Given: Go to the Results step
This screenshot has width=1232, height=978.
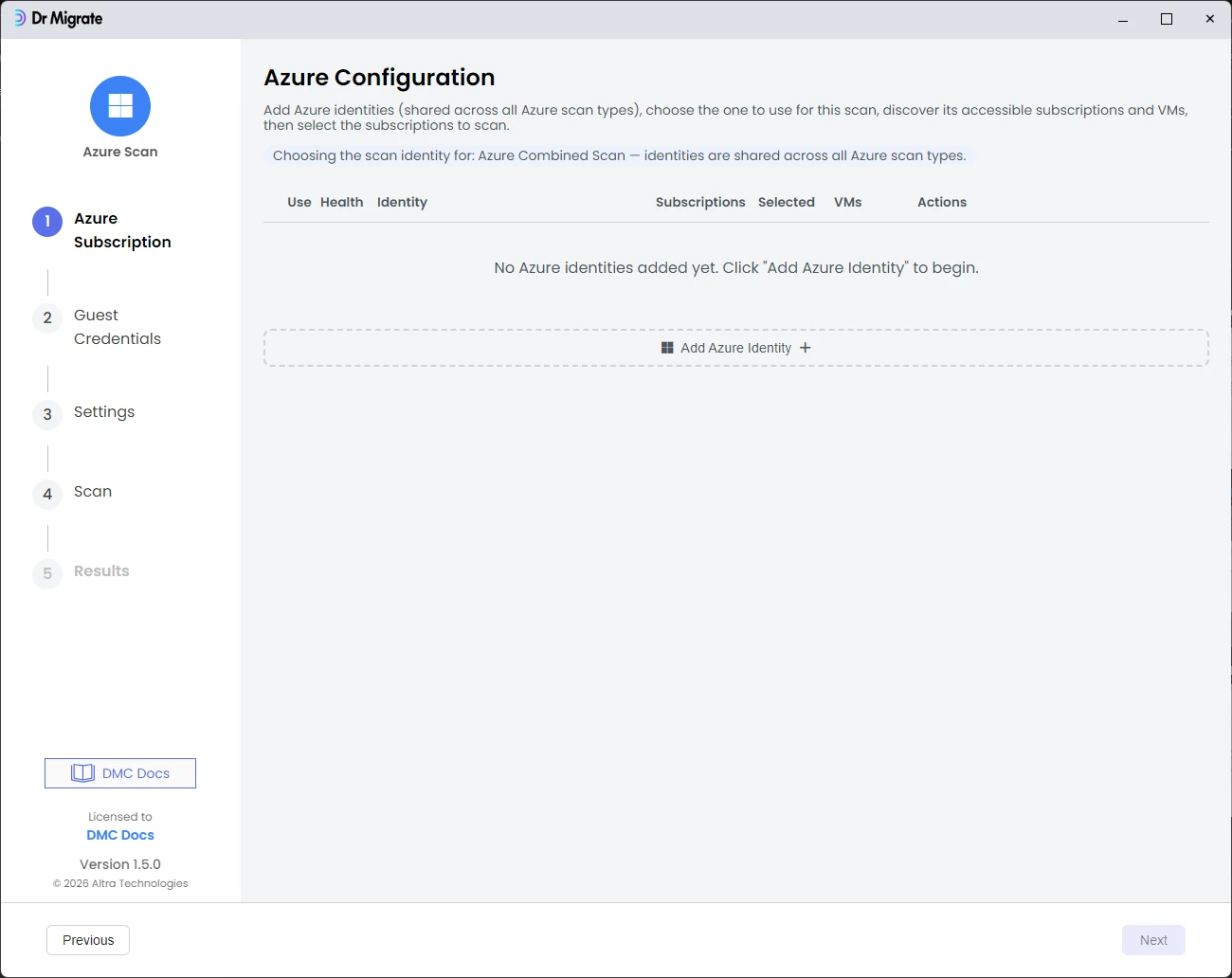Looking at the screenshot, I should pos(101,571).
